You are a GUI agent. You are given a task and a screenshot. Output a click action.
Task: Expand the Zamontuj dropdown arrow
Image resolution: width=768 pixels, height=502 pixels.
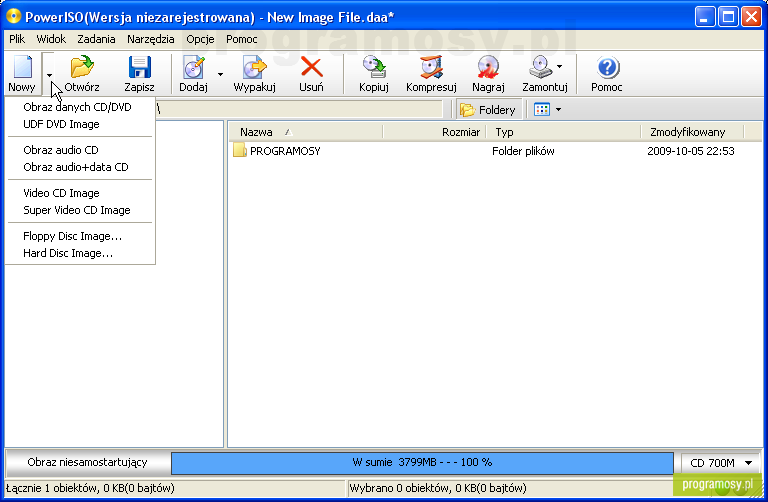559,66
